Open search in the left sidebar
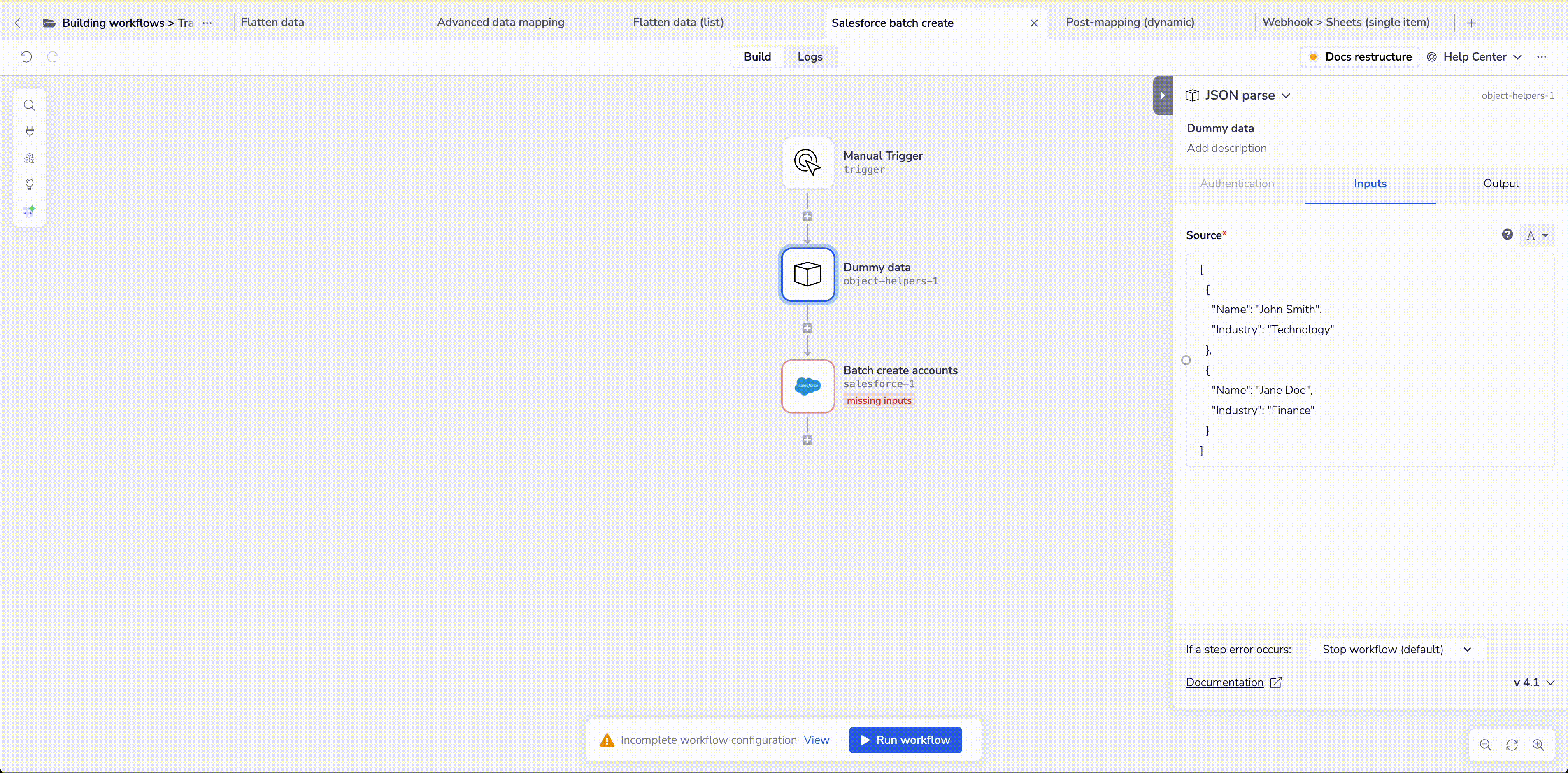This screenshot has width=1568, height=773. [29, 105]
